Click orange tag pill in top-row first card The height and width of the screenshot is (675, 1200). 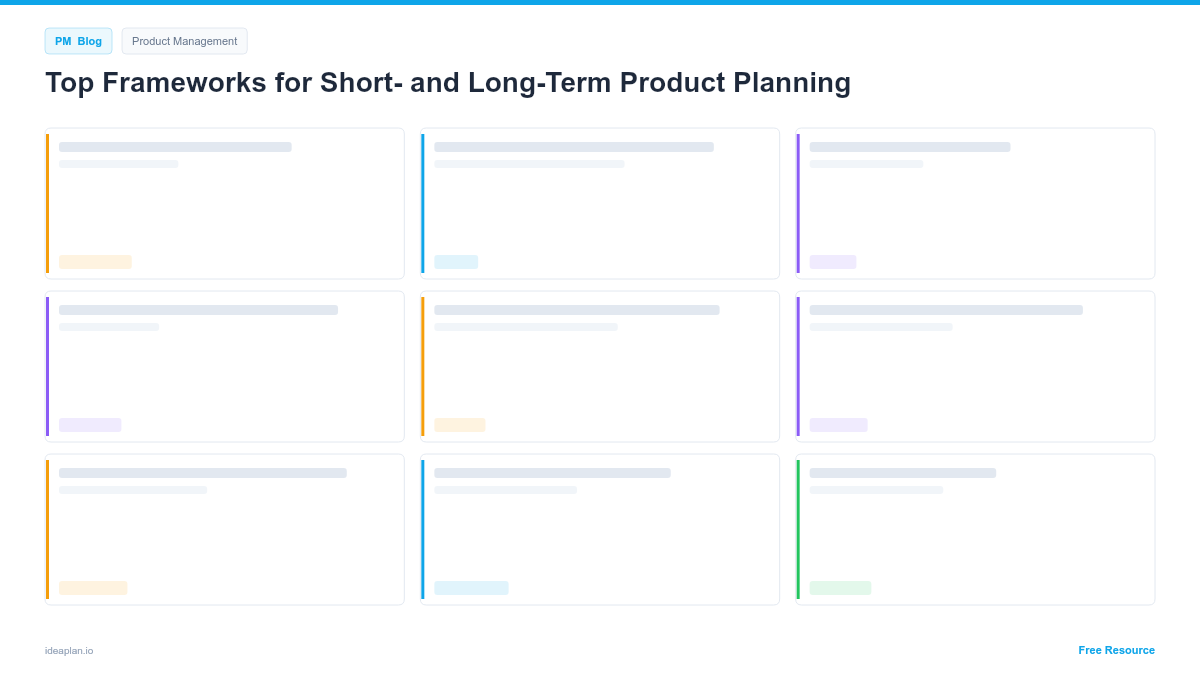tap(95, 262)
